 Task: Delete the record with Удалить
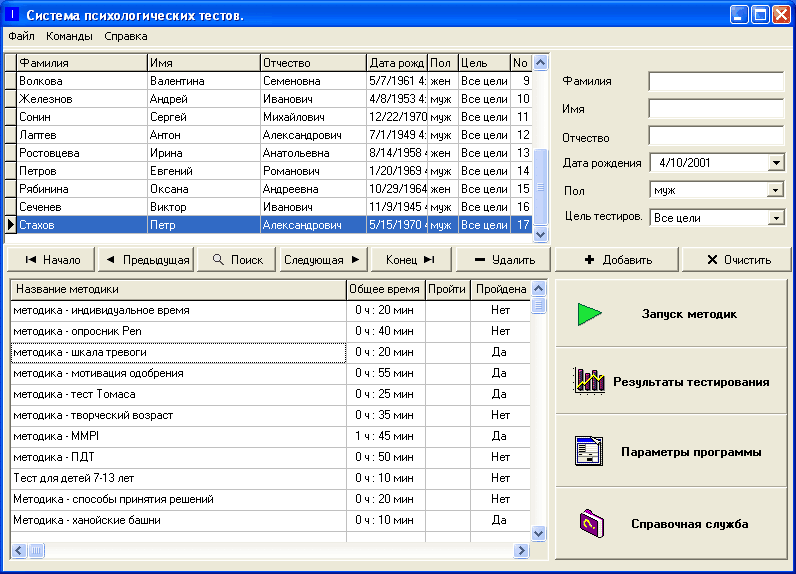[x=504, y=260]
